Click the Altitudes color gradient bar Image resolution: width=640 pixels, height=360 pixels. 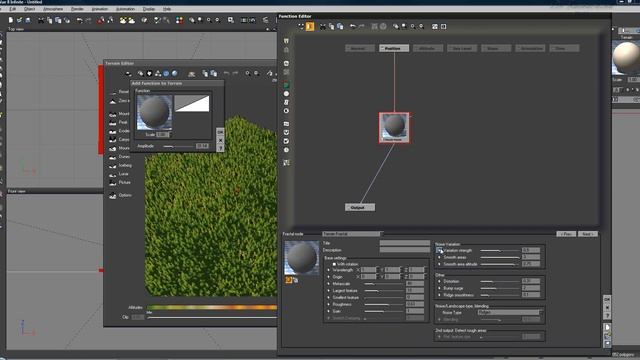click(212, 307)
